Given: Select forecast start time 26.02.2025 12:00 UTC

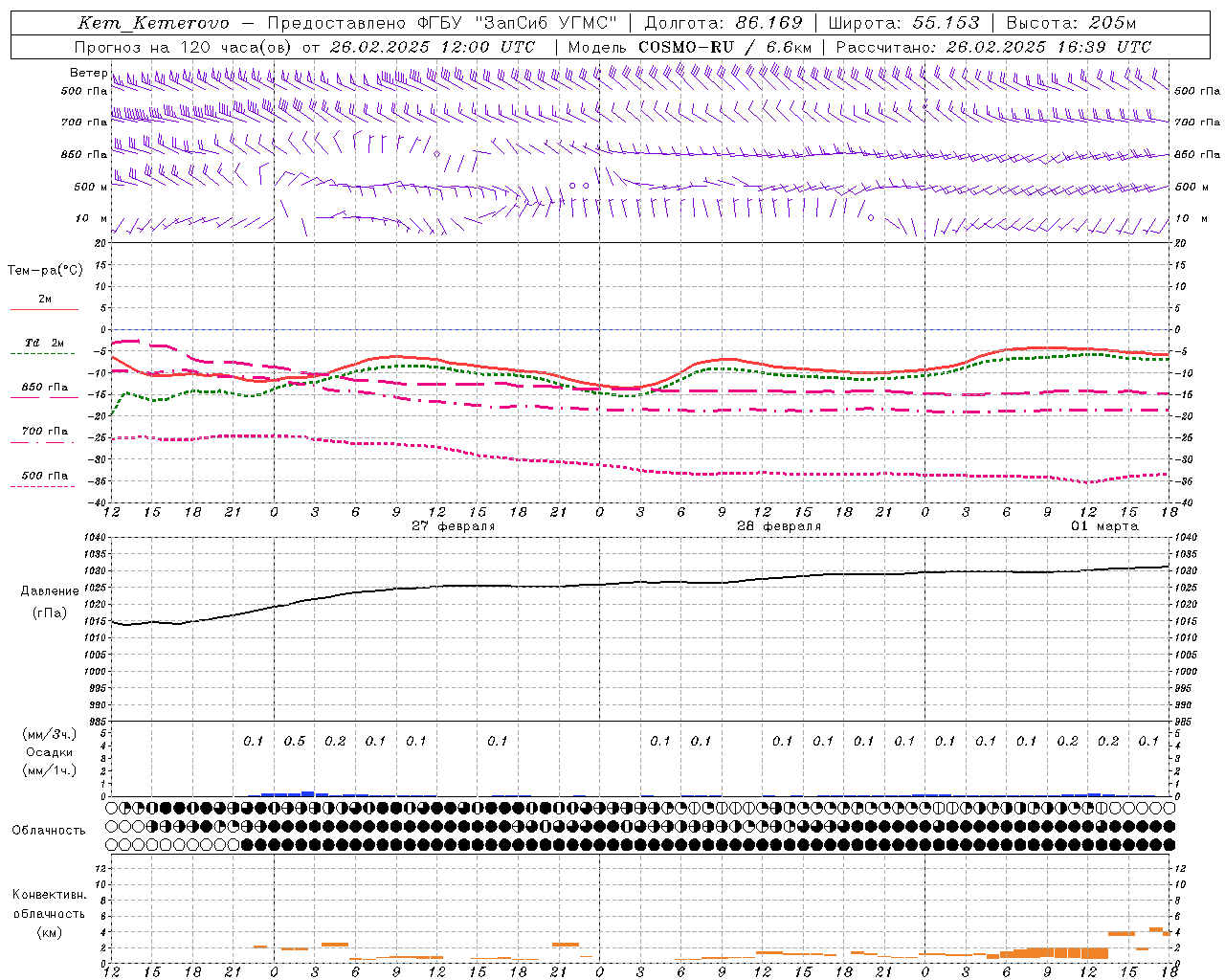Looking at the screenshot, I should click(433, 47).
